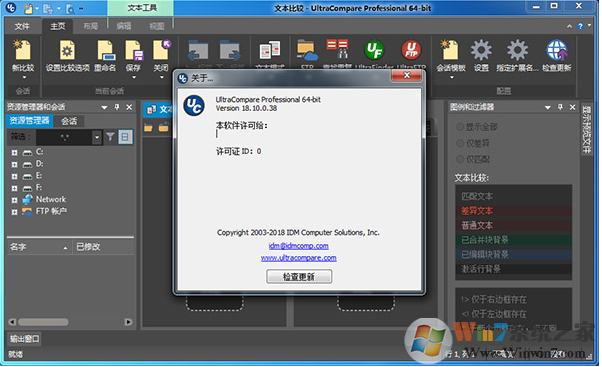This screenshot has width=602, height=367.
Task: Open explorer panel options dropdown triangle
Action: 104,107
